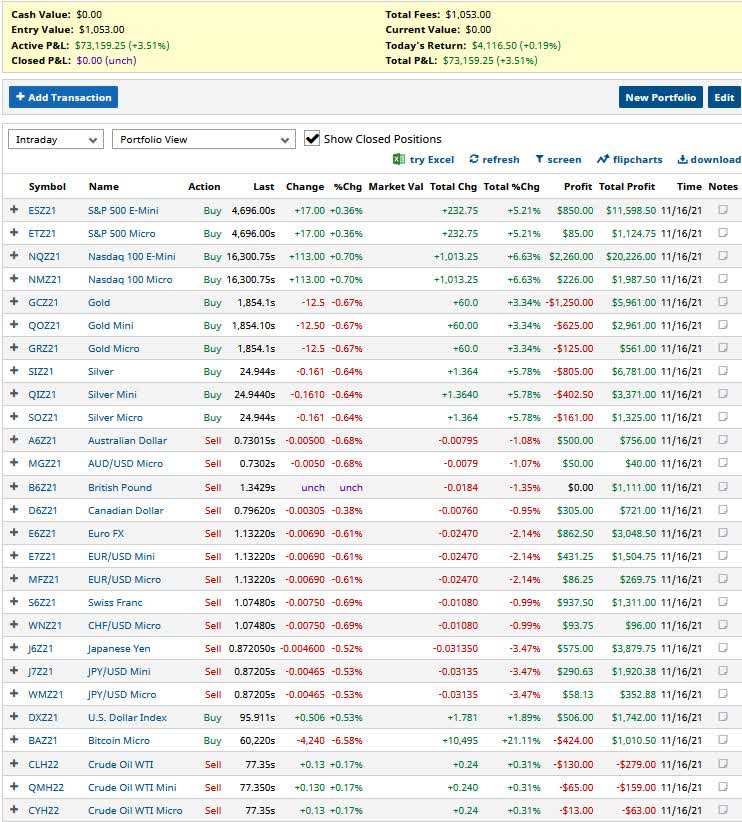Open the Portfolio View dropdown
The image size is (742, 822).
coord(203,139)
